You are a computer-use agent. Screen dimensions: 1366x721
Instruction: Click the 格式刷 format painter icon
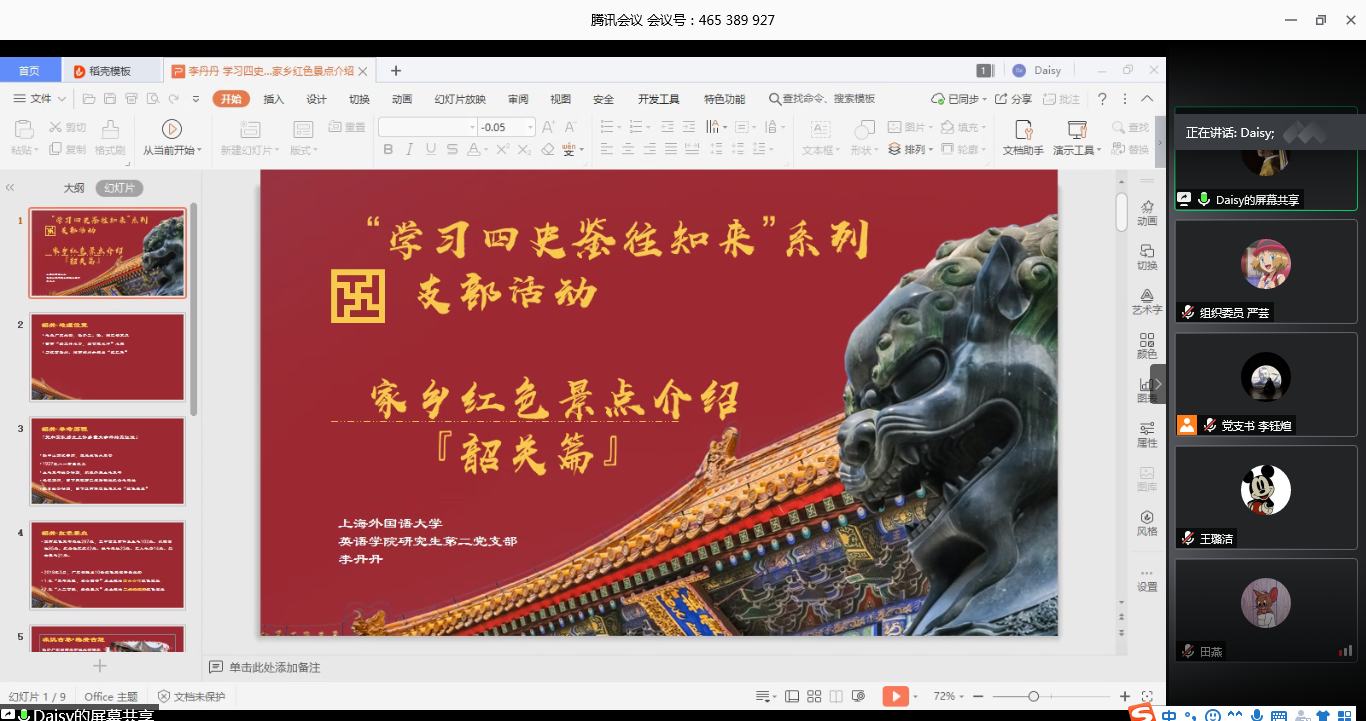pos(110,137)
